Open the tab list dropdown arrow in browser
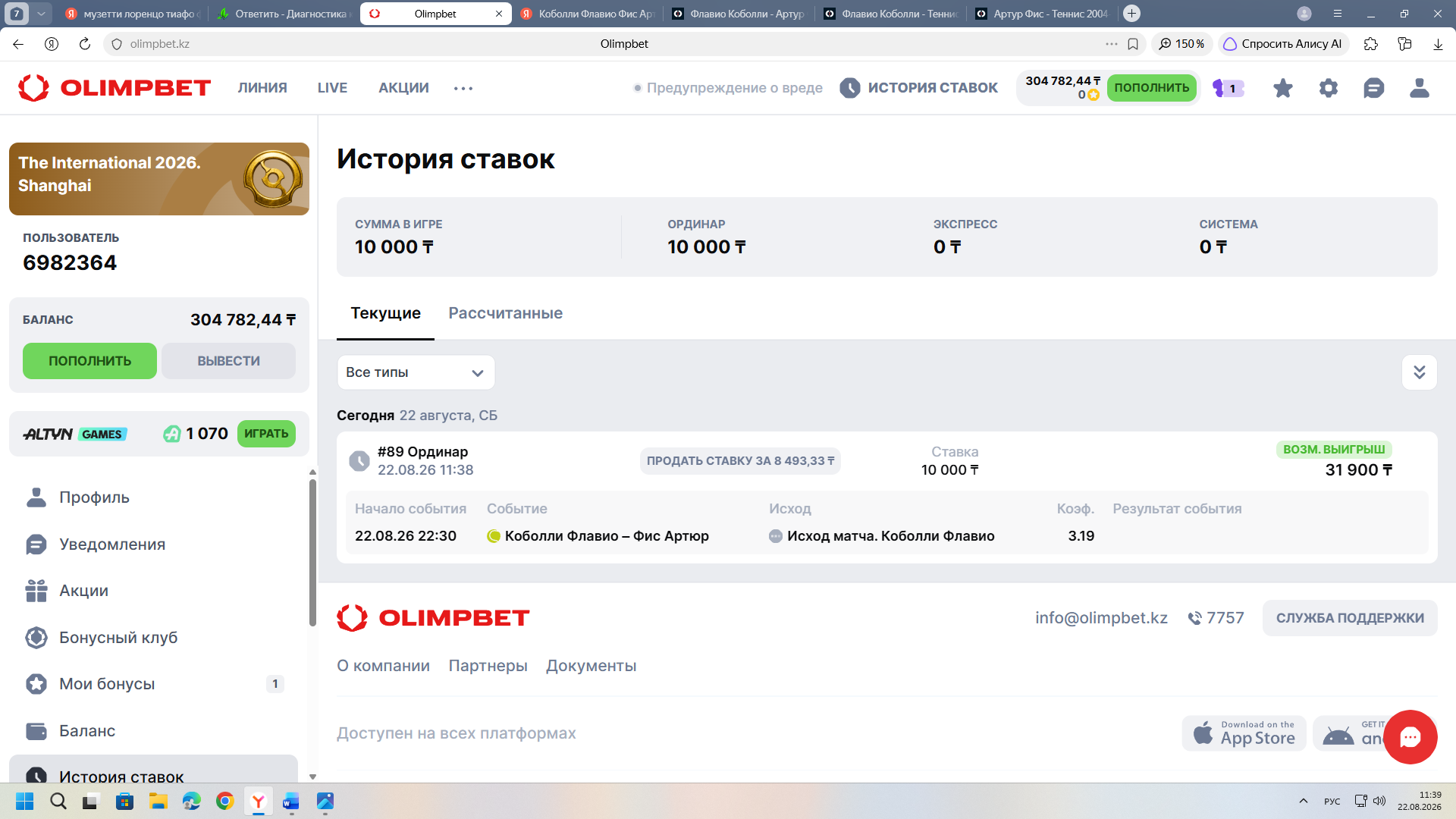 click(42, 14)
